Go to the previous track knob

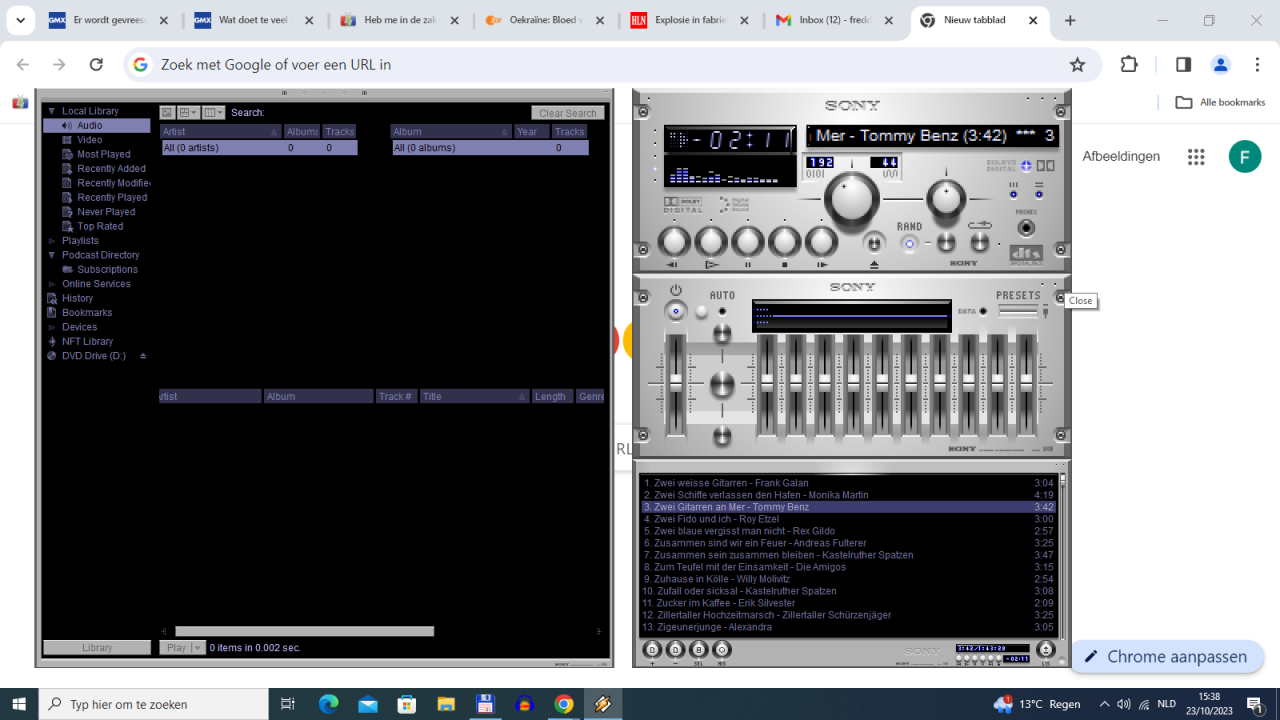click(674, 242)
